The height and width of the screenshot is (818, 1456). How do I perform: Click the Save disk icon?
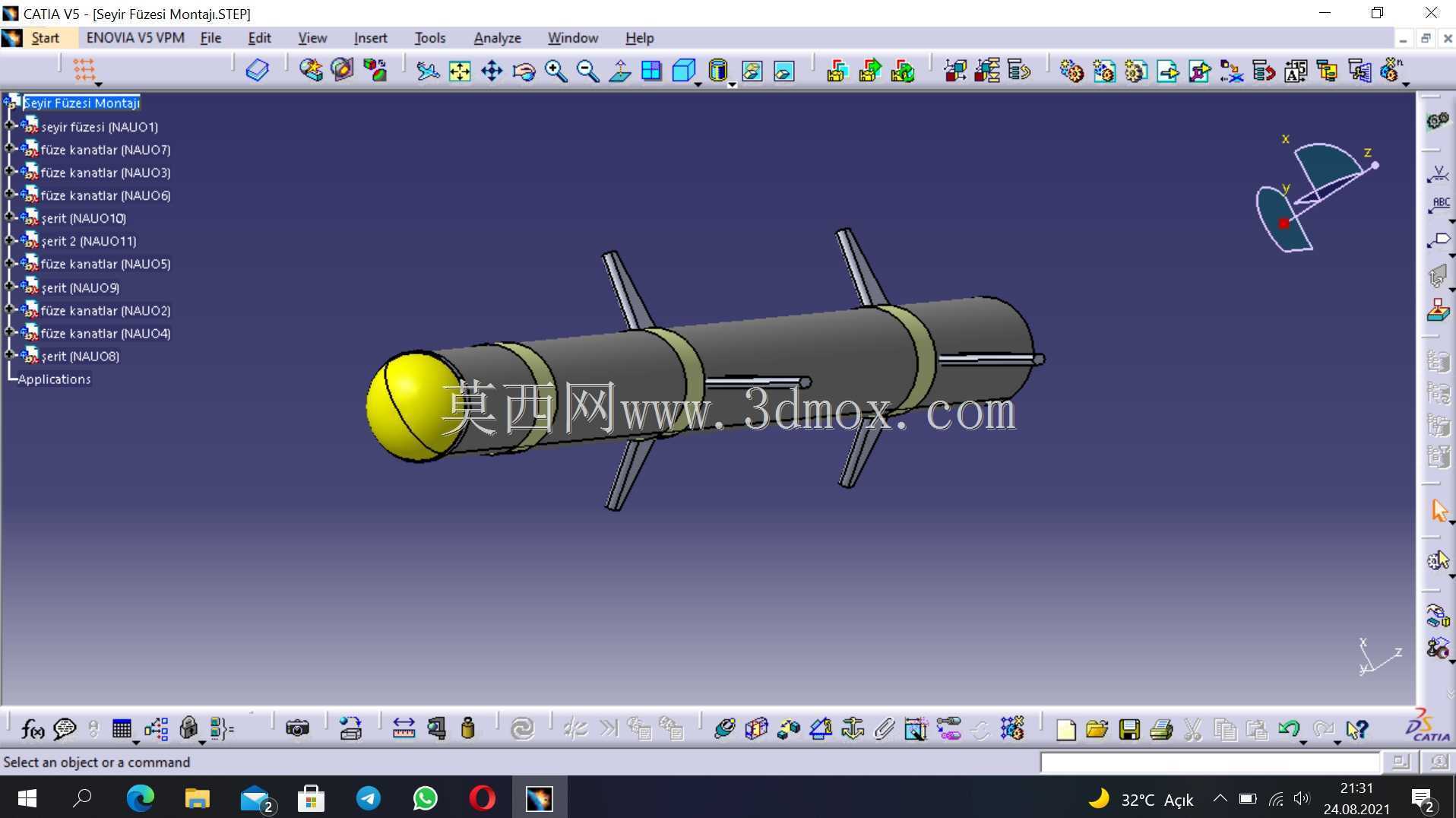[1129, 730]
